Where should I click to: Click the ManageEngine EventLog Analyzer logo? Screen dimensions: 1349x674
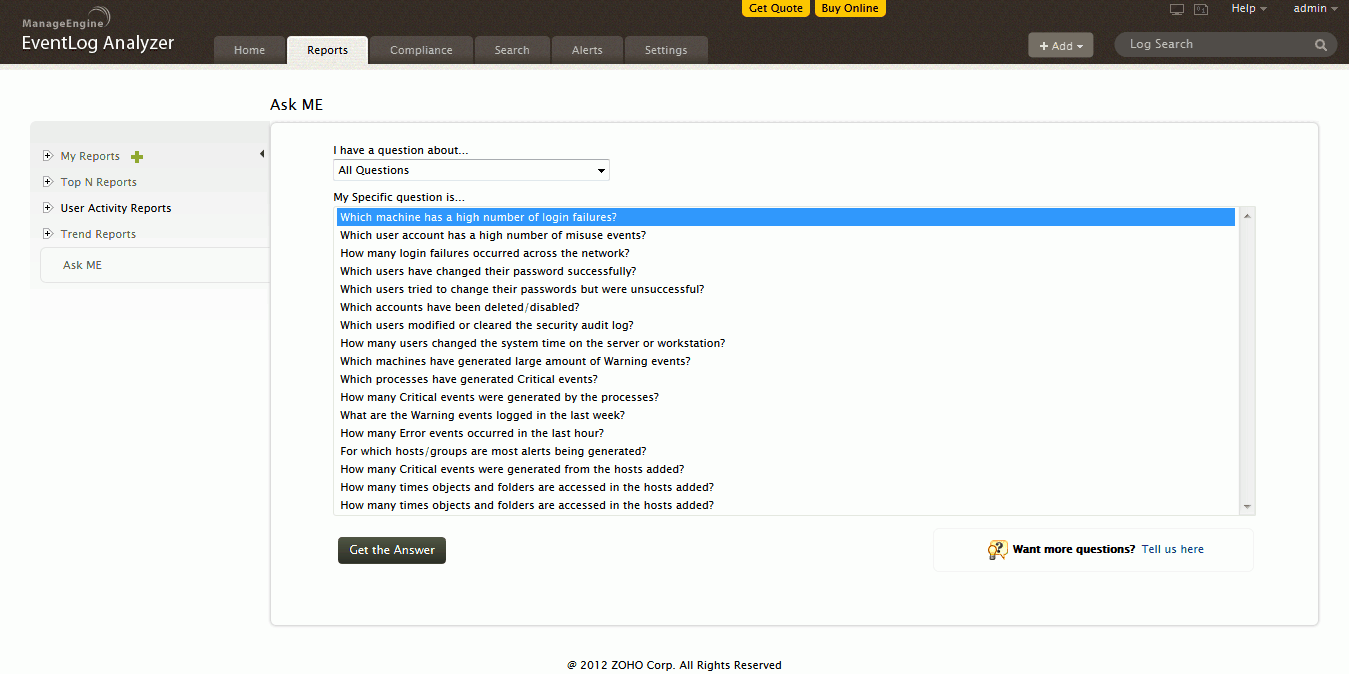(98, 31)
